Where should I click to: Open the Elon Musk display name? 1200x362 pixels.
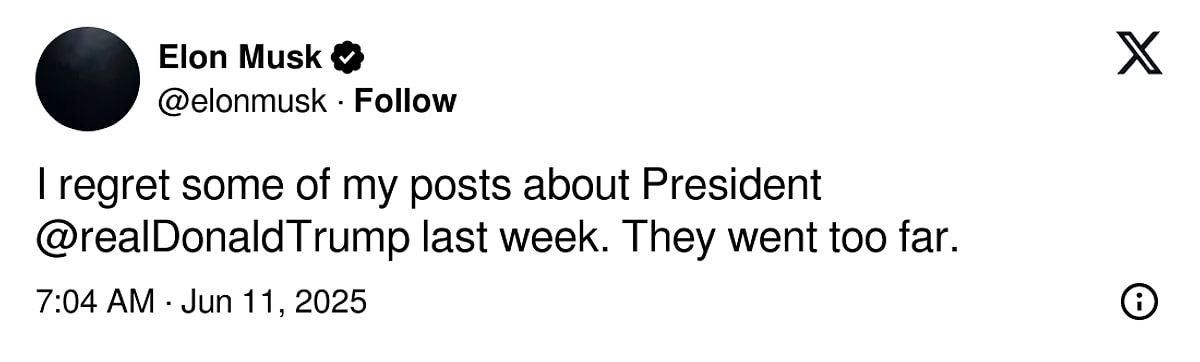pyautogui.click(x=240, y=58)
